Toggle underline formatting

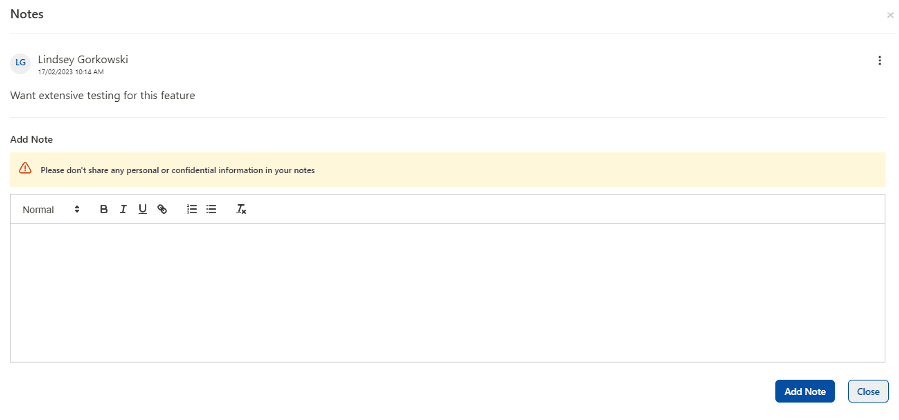142,209
